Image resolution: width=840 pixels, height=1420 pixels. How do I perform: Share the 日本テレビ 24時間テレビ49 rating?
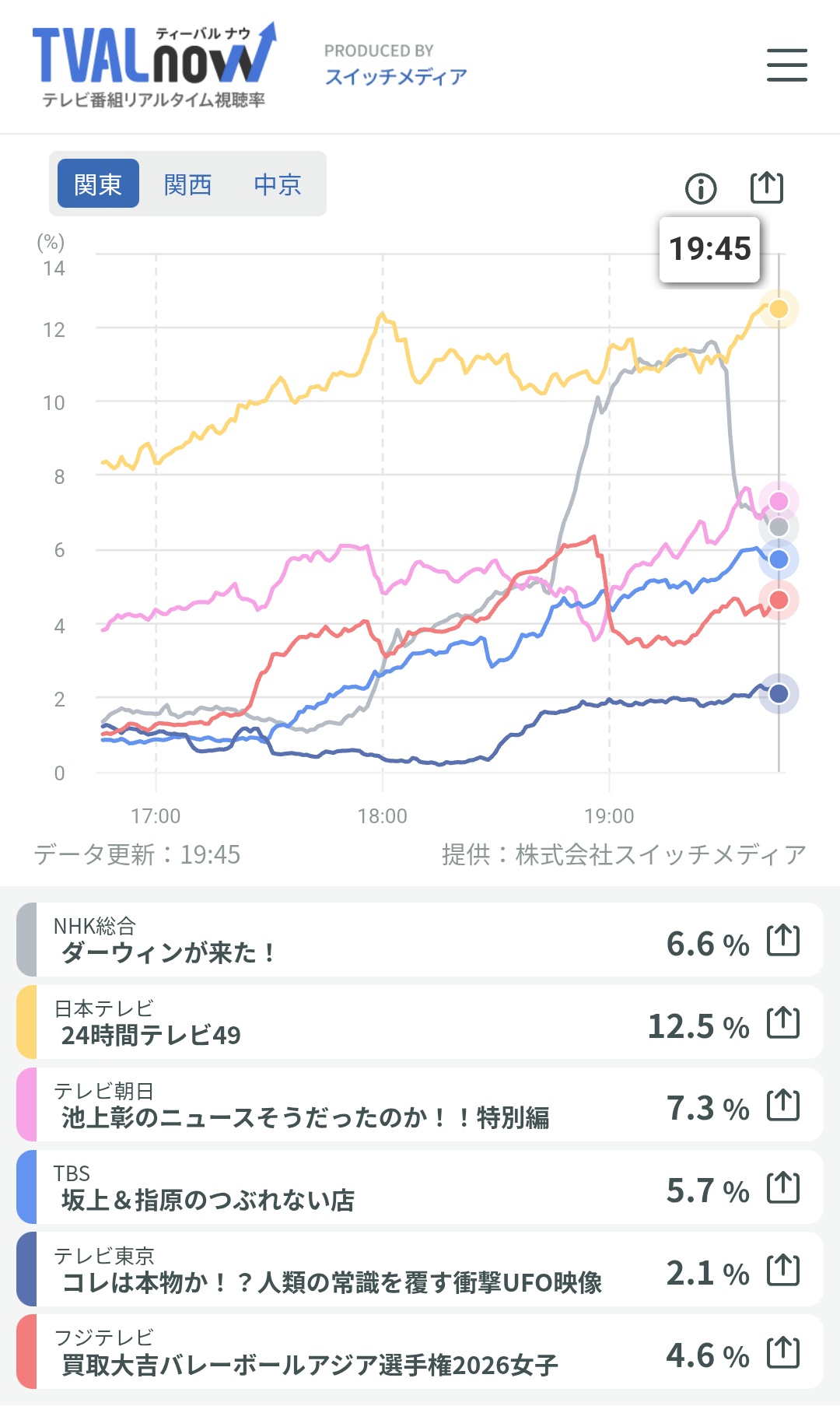pyautogui.click(x=783, y=1022)
